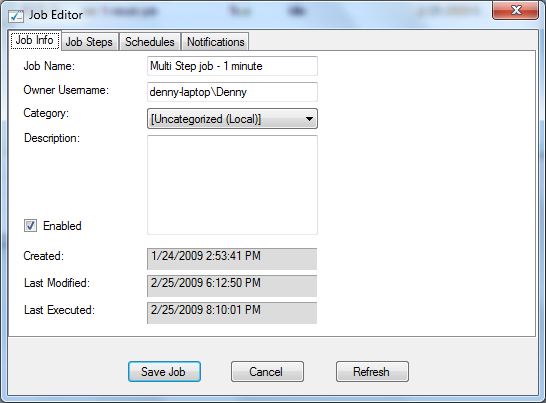546x403 pixels.
Task: Expand the Category dropdown arrow
Action: click(x=309, y=119)
